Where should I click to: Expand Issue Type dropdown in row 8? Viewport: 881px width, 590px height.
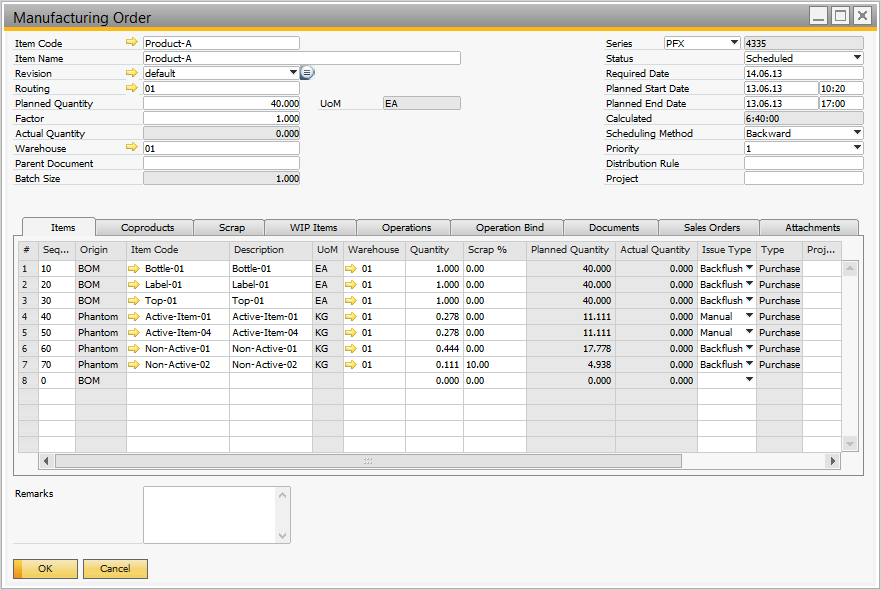coord(749,380)
